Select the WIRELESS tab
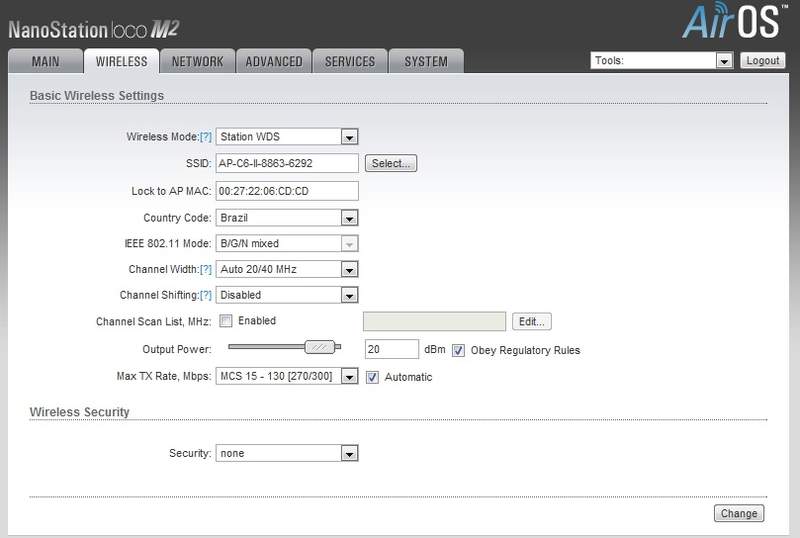The height and width of the screenshot is (538, 800). click(x=121, y=61)
